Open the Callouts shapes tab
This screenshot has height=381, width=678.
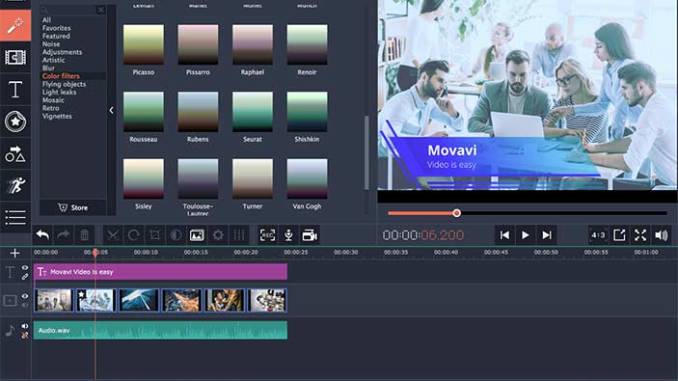pyautogui.click(x=16, y=154)
